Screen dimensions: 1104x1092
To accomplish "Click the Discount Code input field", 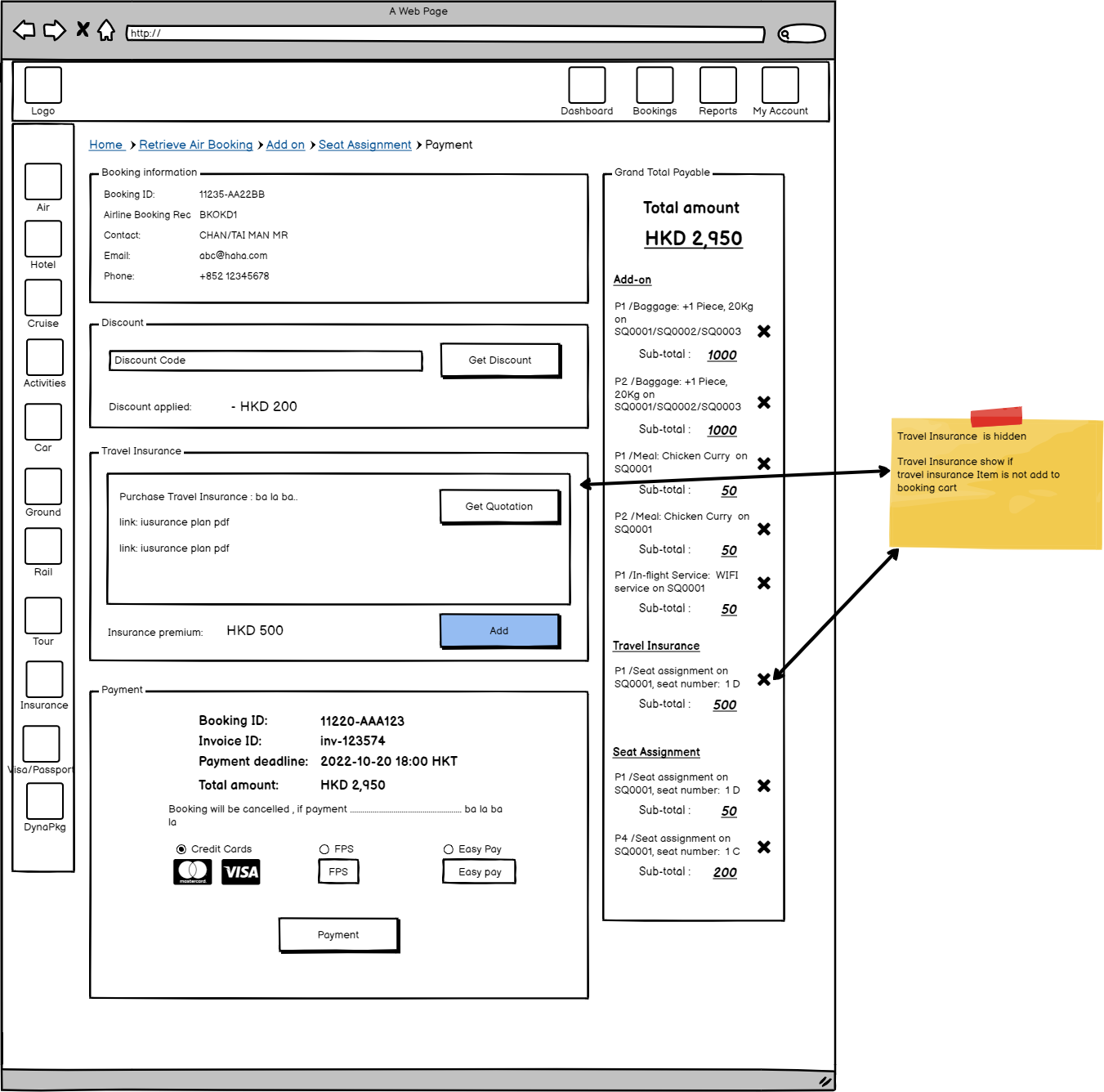I will [266, 360].
